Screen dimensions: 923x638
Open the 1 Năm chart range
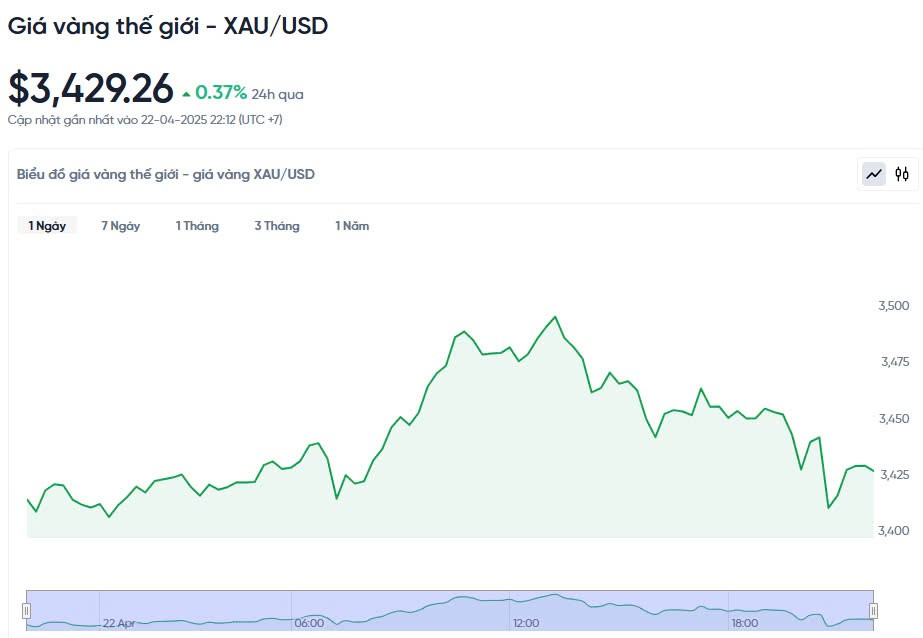(x=352, y=226)
